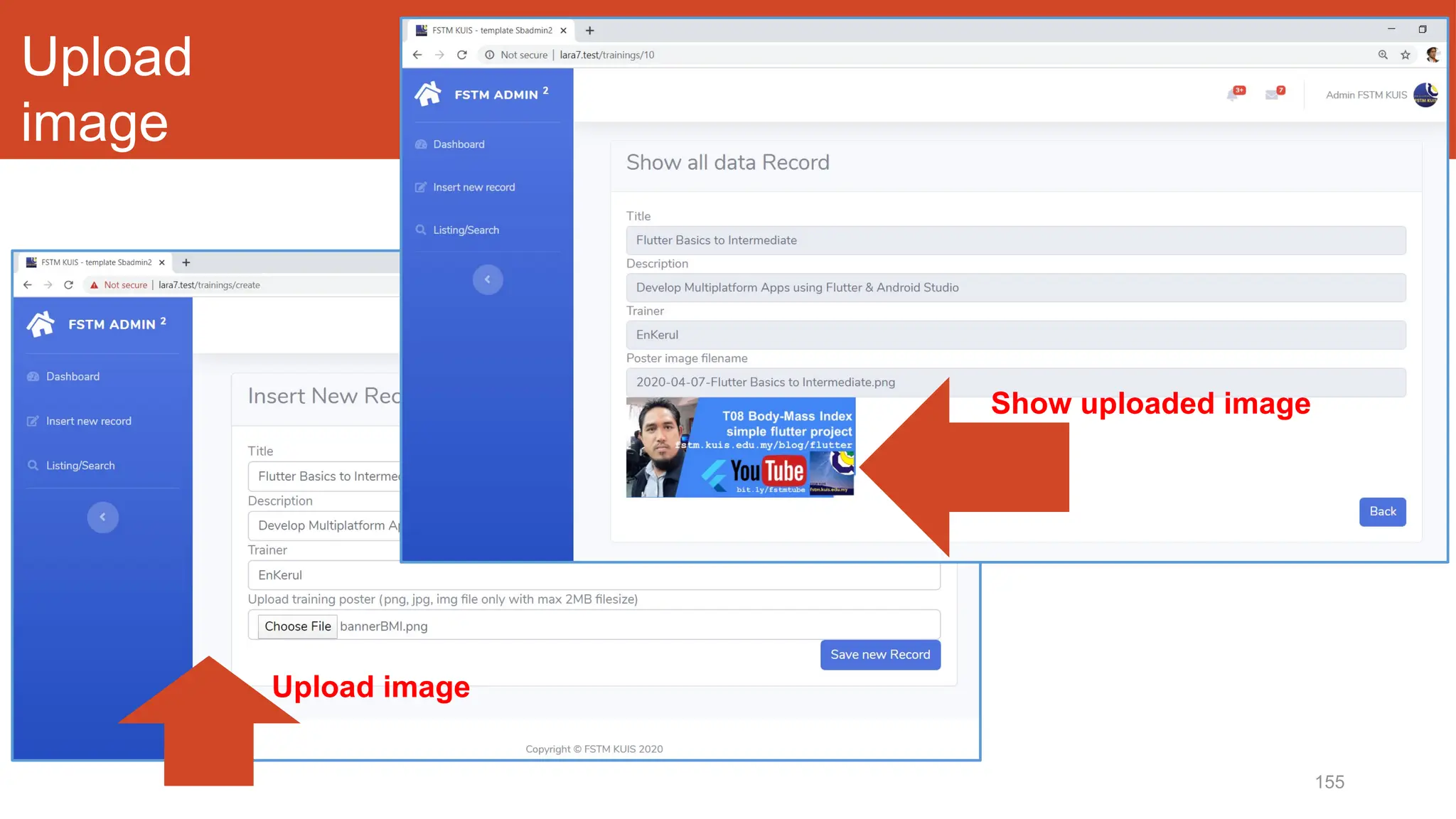Viewport: 1456px width, 819px height.
Task: Open the zoom magnifier icon in address bar
Action: [x=1383, y=55]
